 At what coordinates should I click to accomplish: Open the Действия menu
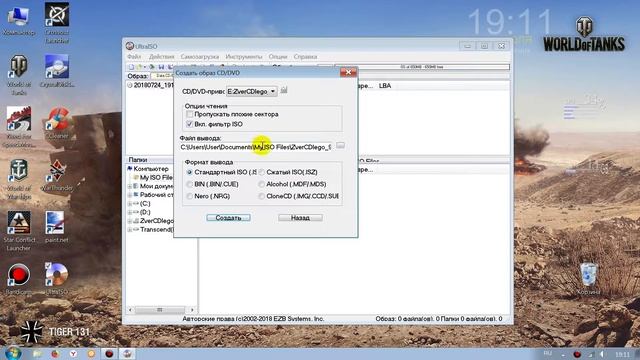coord(162,56)
